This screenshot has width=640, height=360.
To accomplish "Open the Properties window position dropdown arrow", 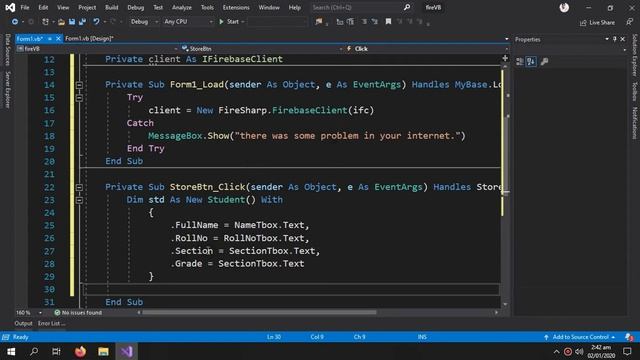I will 607,39.
